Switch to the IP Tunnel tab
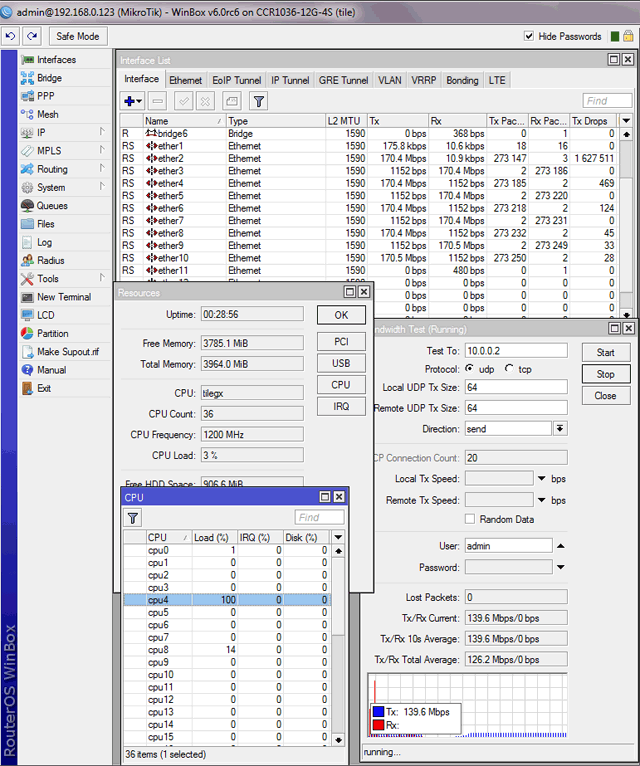 (290, 80)
